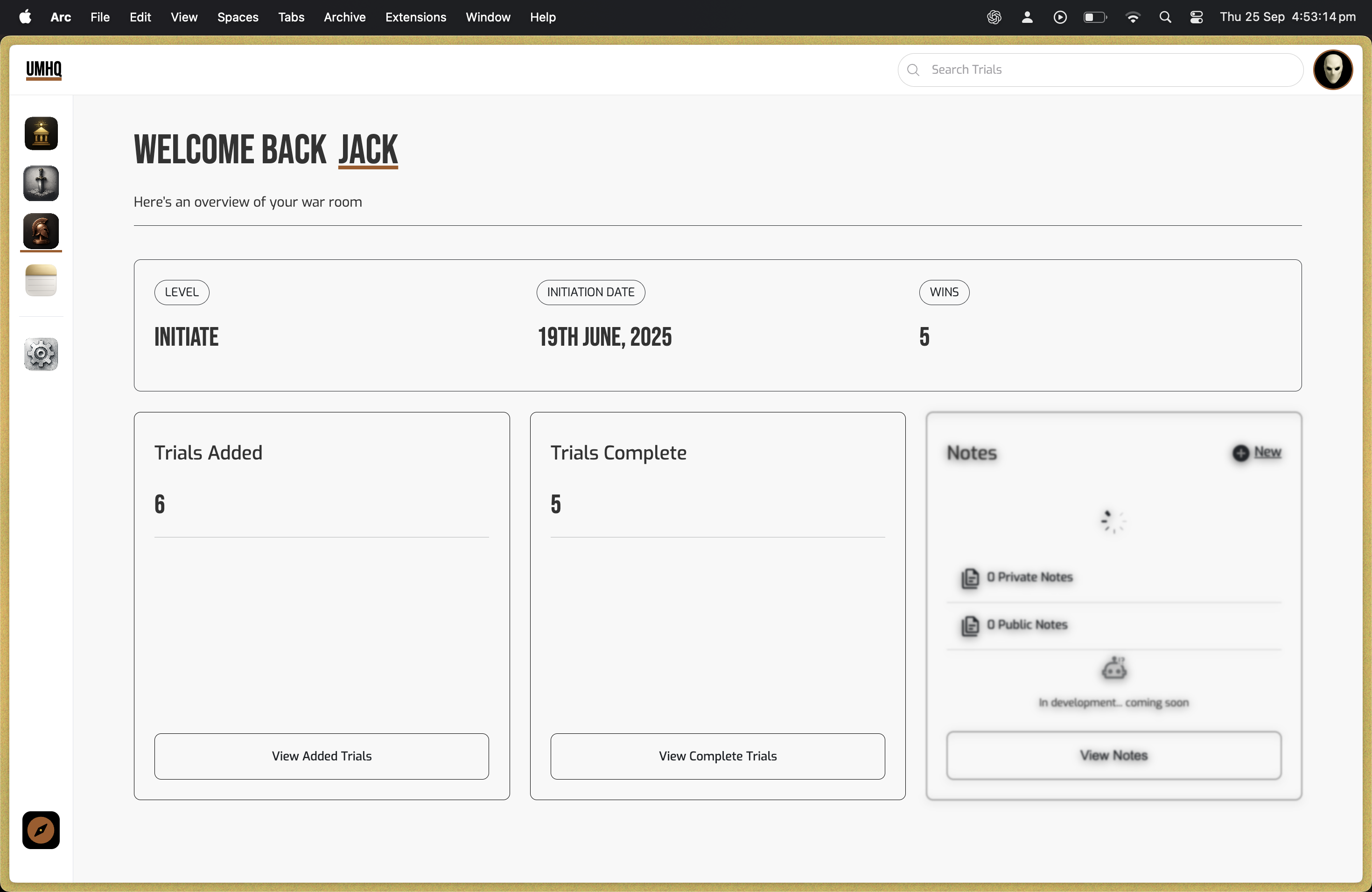Click the plus icon next to New
Screen dimensions: 1372x892
click(1240, 453)
